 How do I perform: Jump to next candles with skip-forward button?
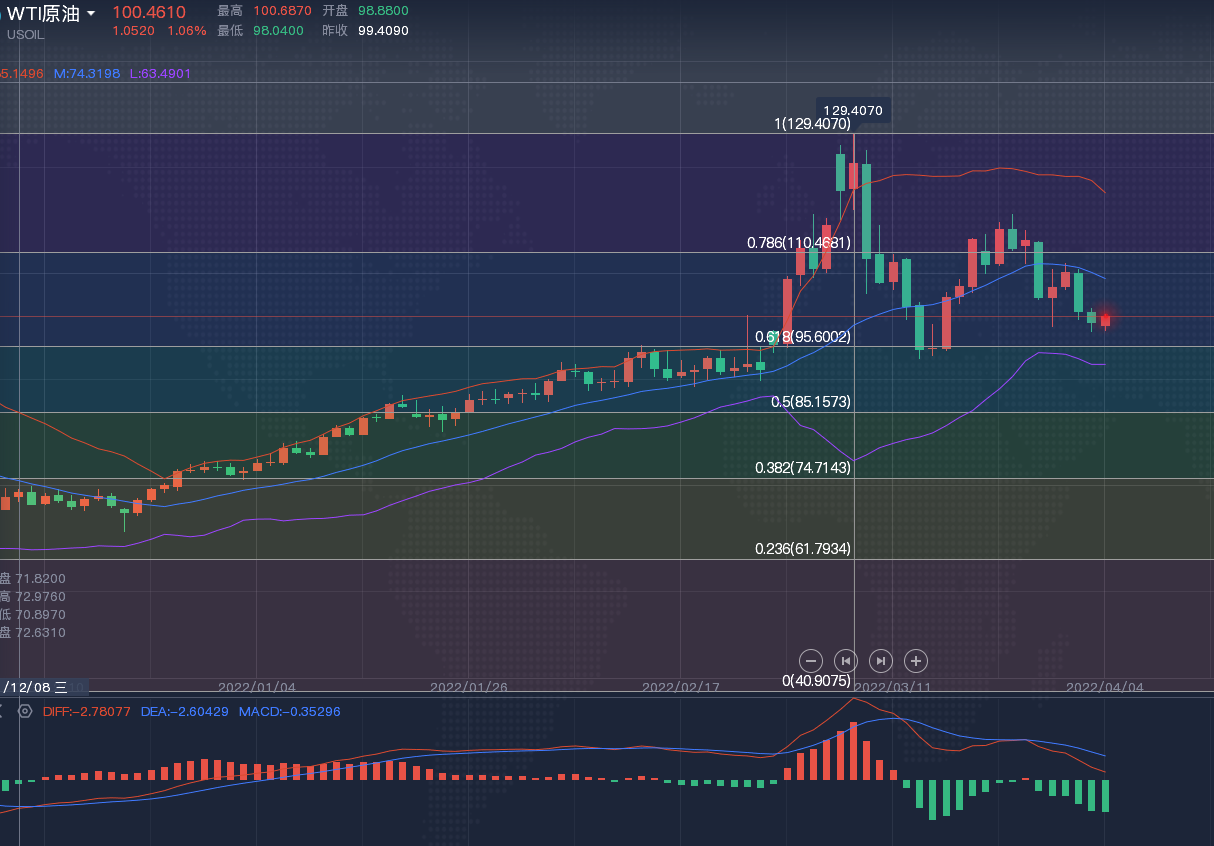tap(880, 660)
